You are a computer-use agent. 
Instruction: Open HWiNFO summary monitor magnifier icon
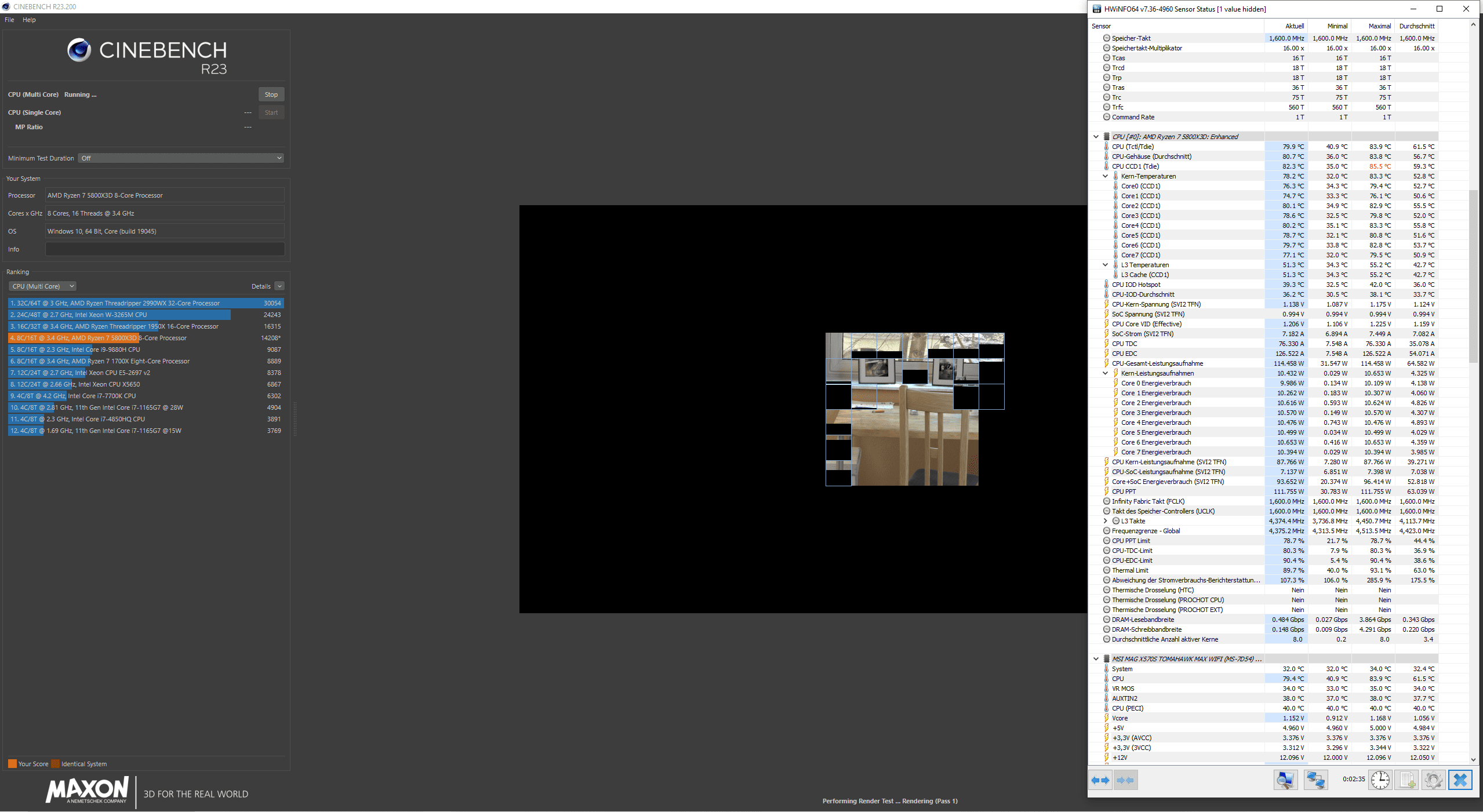[x=1285, y=780]
